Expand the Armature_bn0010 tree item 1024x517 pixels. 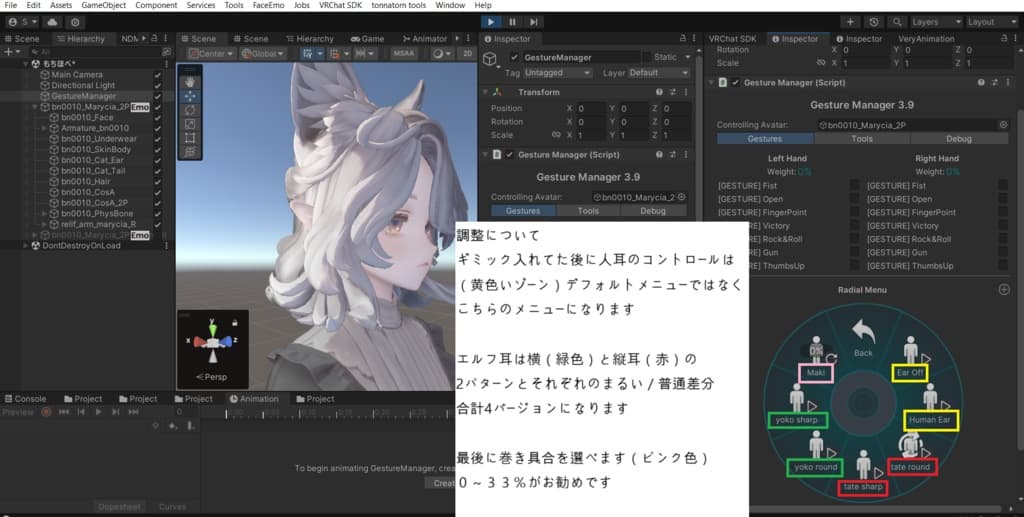click(x=44, y=128)
